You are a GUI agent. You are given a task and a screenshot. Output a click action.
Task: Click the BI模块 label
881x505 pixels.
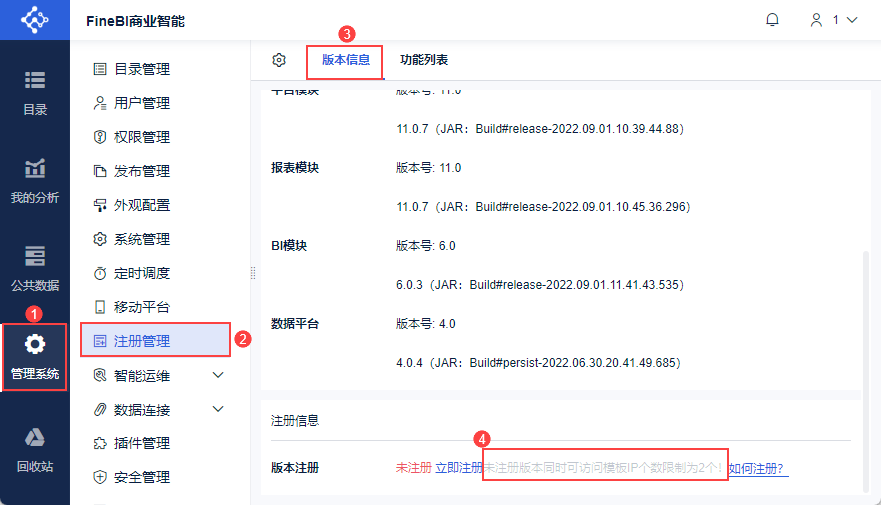[289, 245]
